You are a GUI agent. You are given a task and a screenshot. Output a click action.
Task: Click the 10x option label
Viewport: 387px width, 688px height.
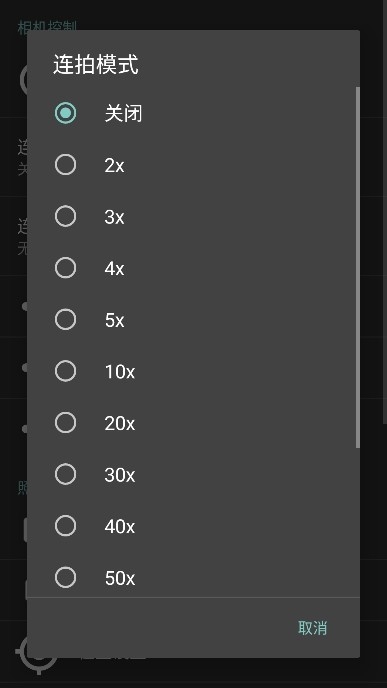point(120,372)
